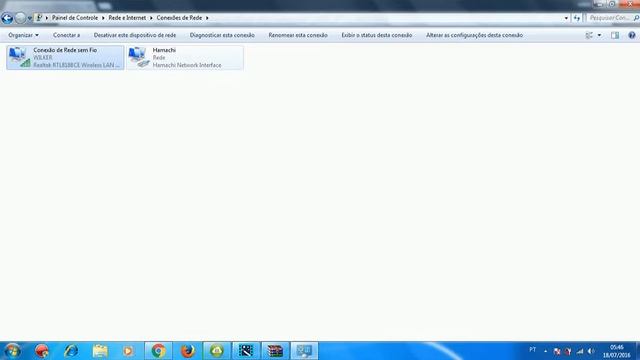Image resolution: width=640 pixels, height=360 pixels.
Task: Click the Hamachi Network Interface text
Action: 187,65
